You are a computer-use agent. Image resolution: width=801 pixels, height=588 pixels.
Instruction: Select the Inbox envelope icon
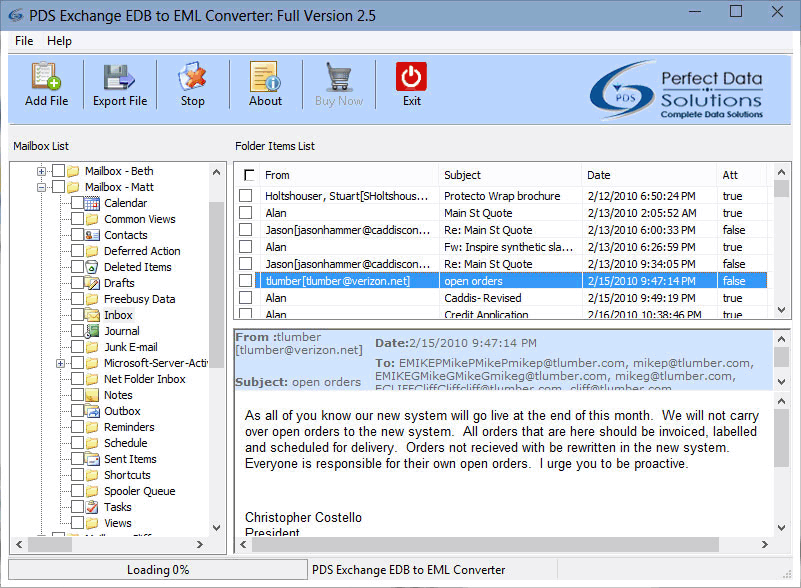coord(92,315)
